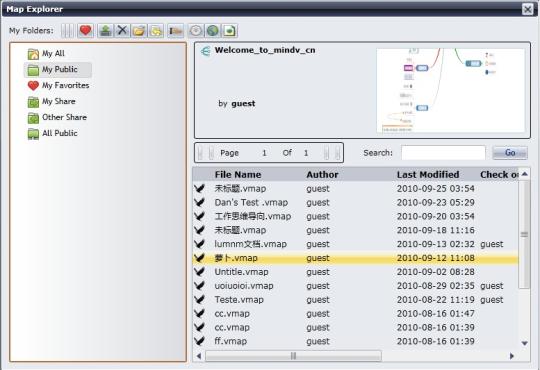The image size is (540, 370).
Task: Sort by Last Modified column header
Action: pos(428,175)
